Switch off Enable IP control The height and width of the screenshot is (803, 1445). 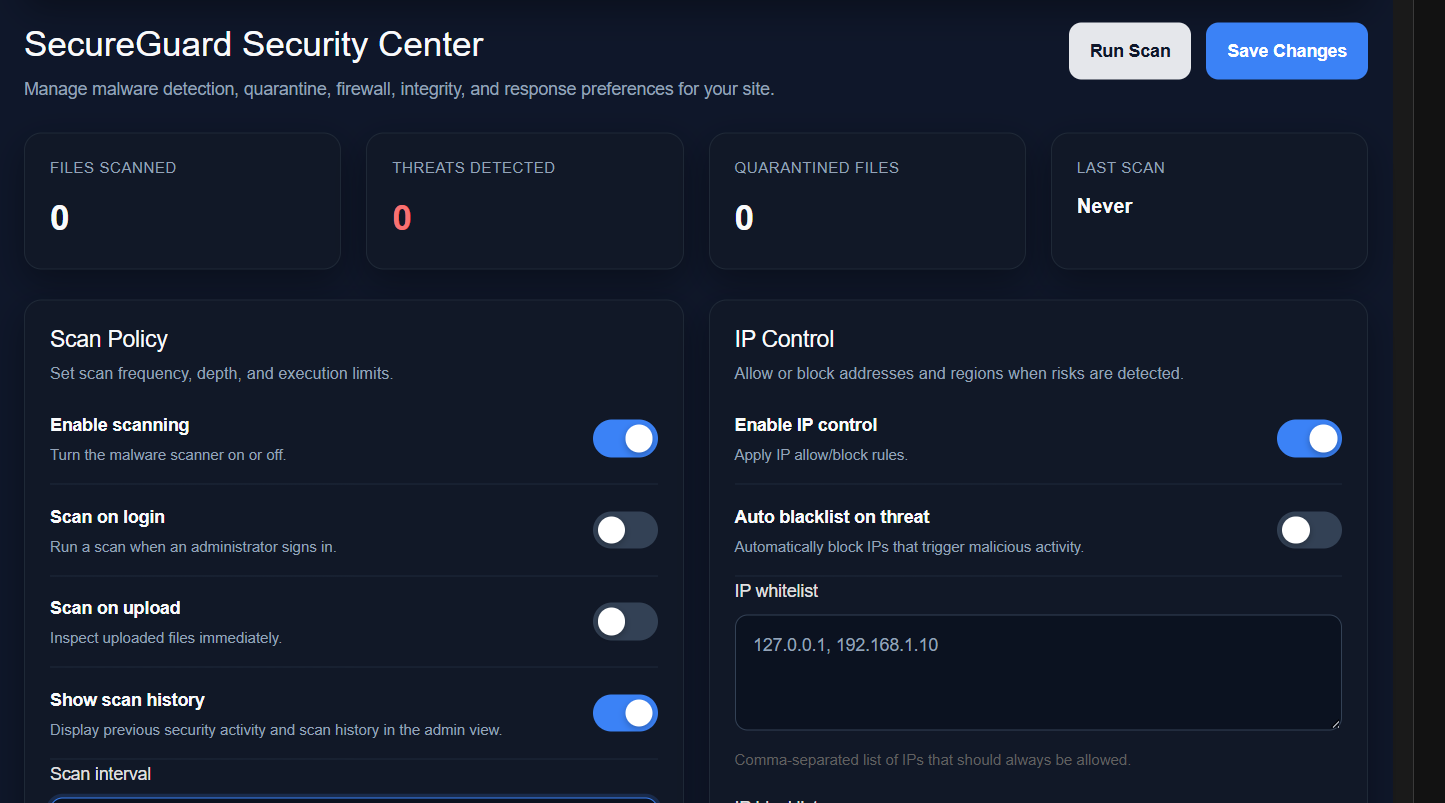1309,438
